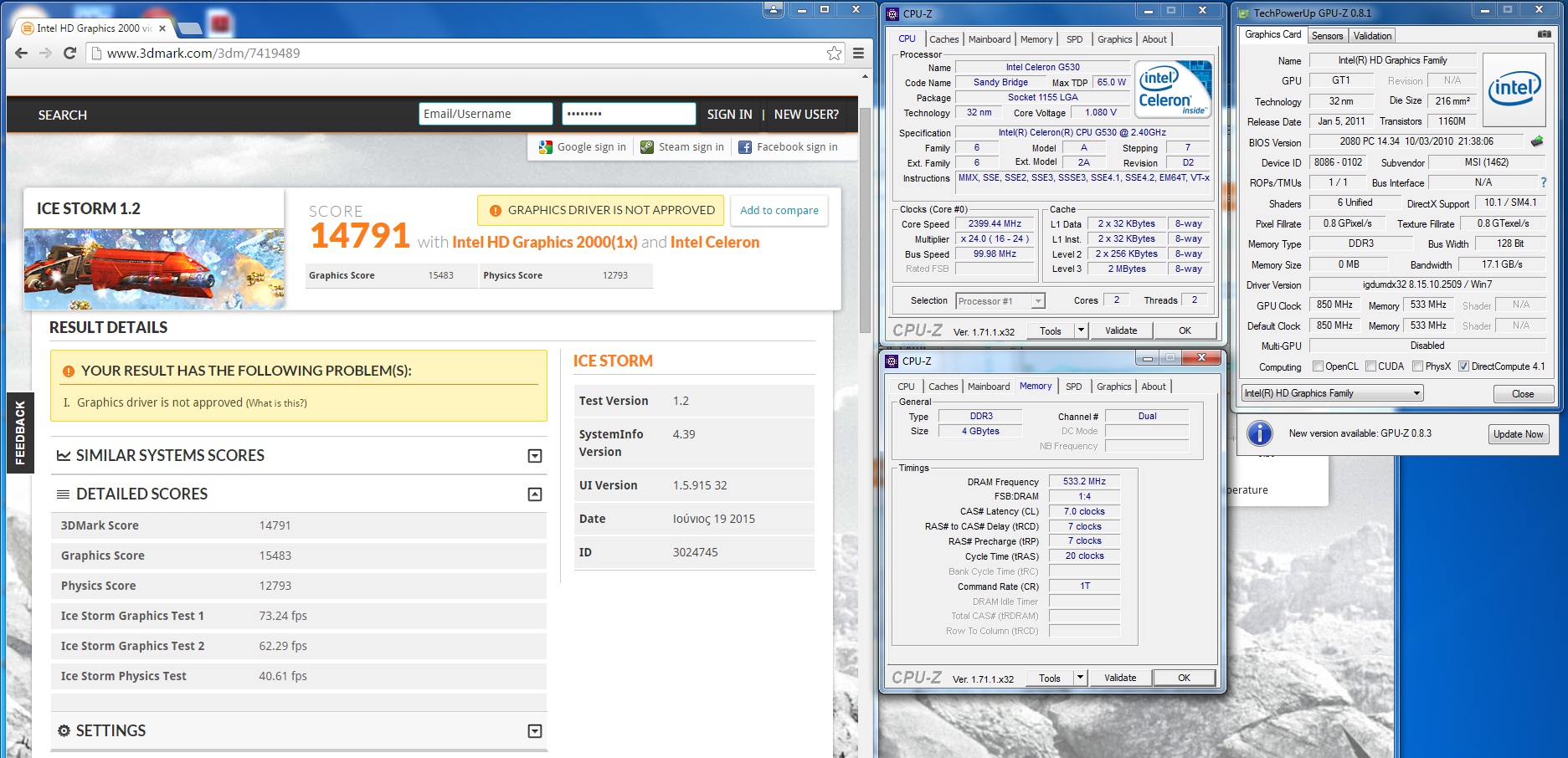1568x758 pixels.
Task: Click the upper CPU-Z window title icon
Action: click(x=893, y=13)
